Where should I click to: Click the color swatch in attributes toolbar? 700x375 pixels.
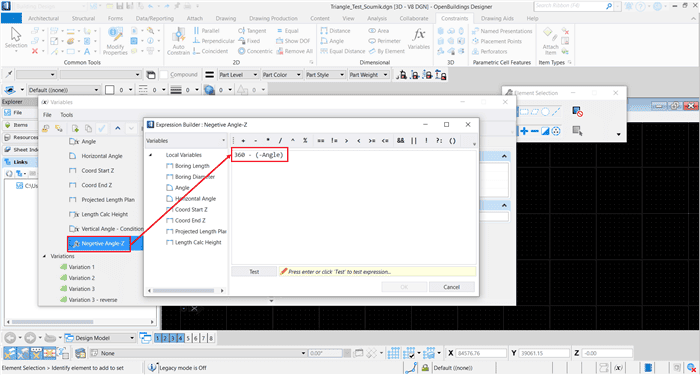[110, 90]
